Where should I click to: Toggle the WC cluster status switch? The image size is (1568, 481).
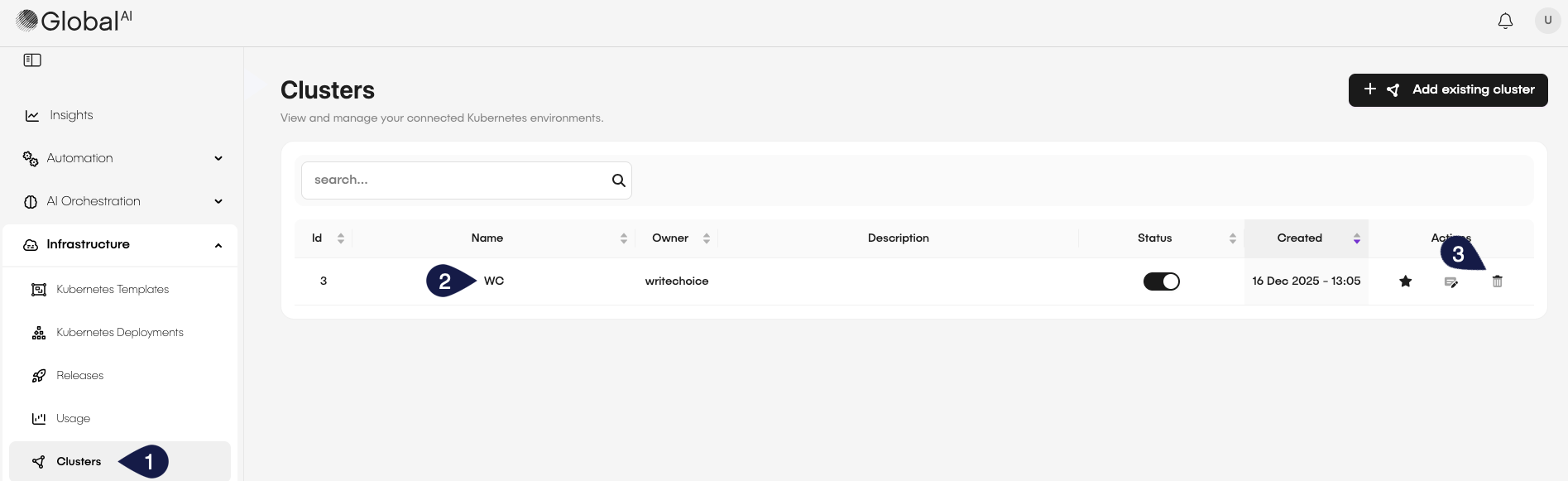pyautogui.click(x=1161, y=281)
